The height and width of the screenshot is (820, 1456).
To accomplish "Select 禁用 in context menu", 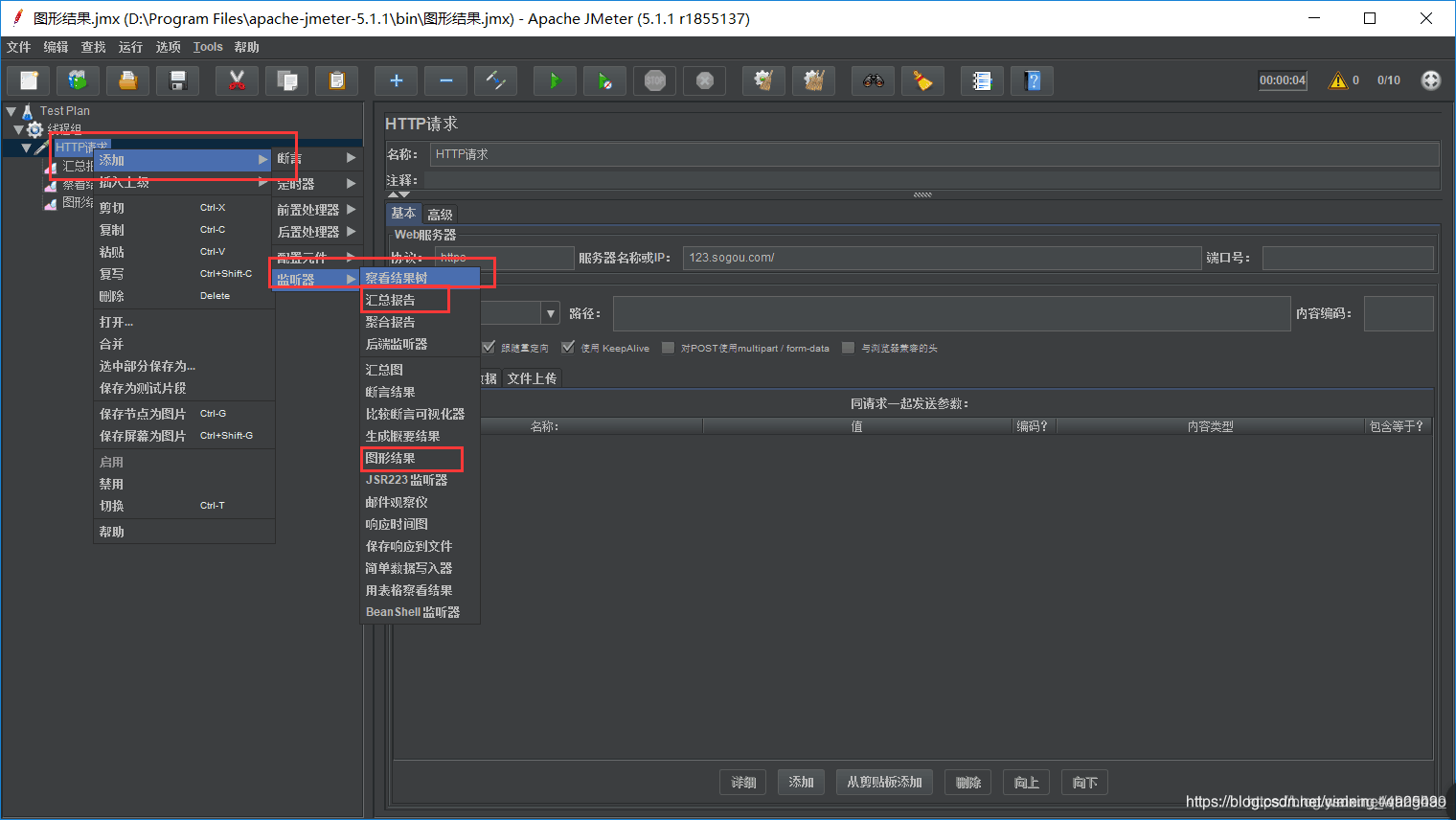I will tap(184, 484).
